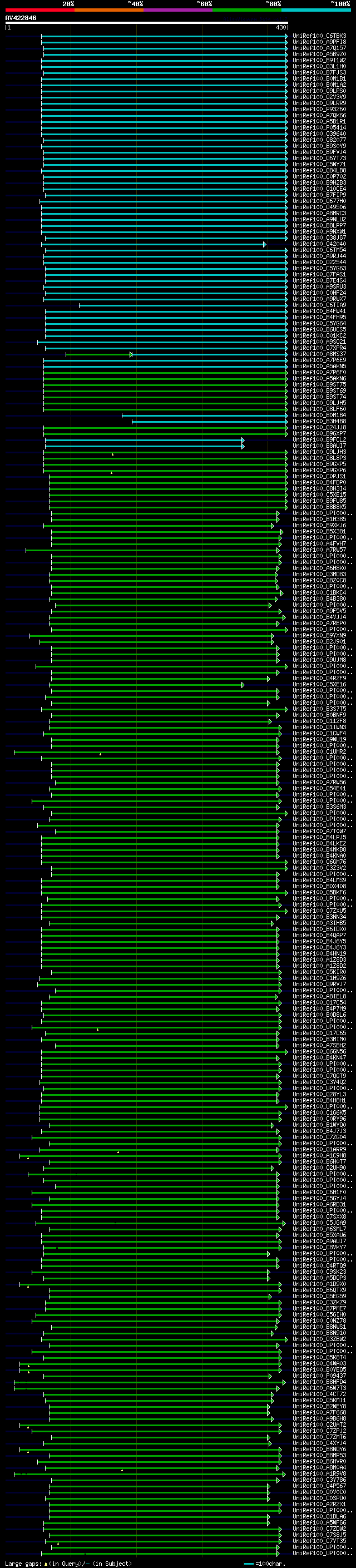Screen dimensions: 356x1568
Task: Click UniRef100_Q84LB8 label
Action: [x=319, y=170]
